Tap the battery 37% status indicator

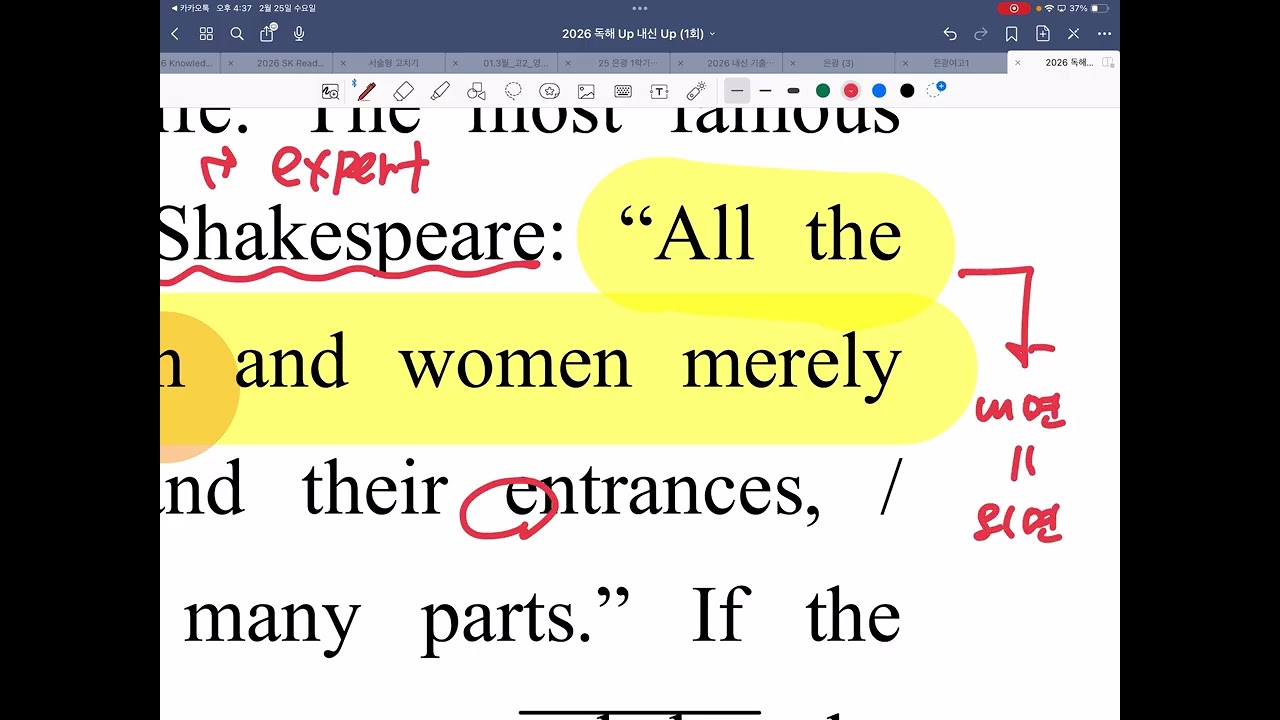pyautogui.click(x=1088, y=8)
